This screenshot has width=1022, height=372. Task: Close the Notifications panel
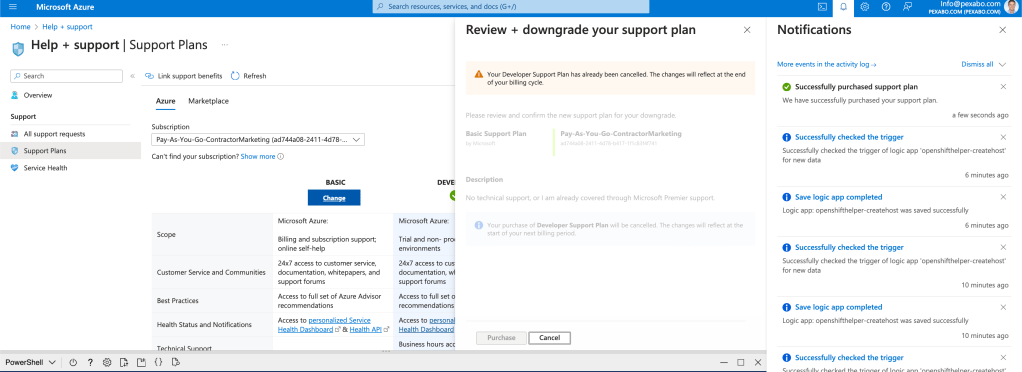1002,30
